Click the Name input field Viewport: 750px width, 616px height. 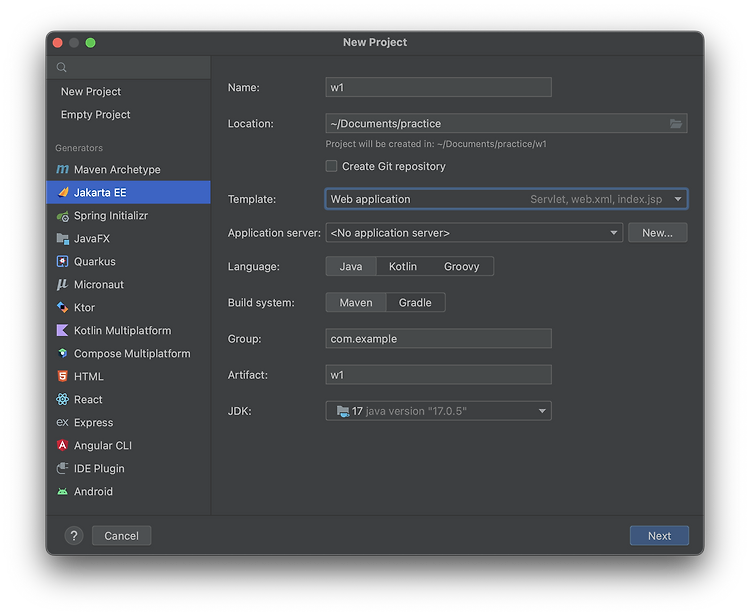(439, 87)
